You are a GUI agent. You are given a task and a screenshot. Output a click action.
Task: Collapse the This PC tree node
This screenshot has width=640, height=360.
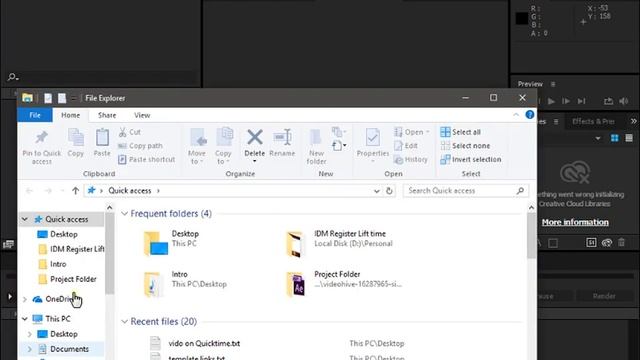coord(25,319)
